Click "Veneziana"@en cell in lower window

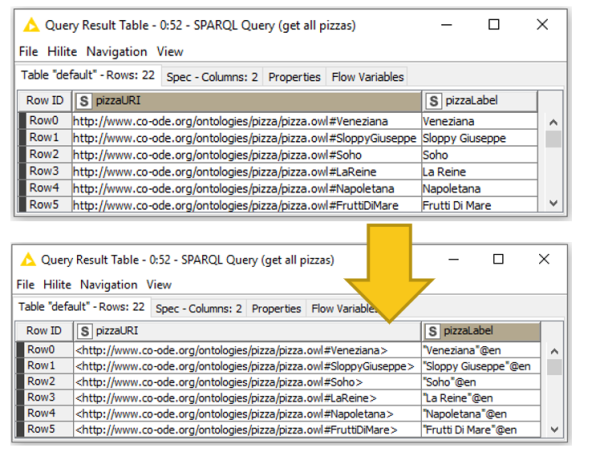[x=481, y=350]
